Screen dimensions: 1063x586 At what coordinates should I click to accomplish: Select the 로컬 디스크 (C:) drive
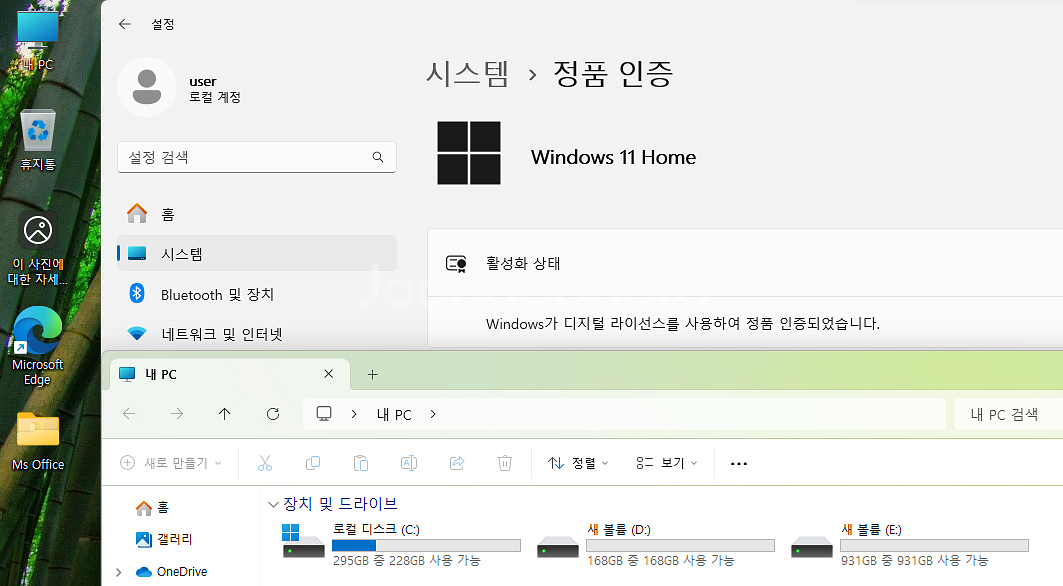pos(401,544)
